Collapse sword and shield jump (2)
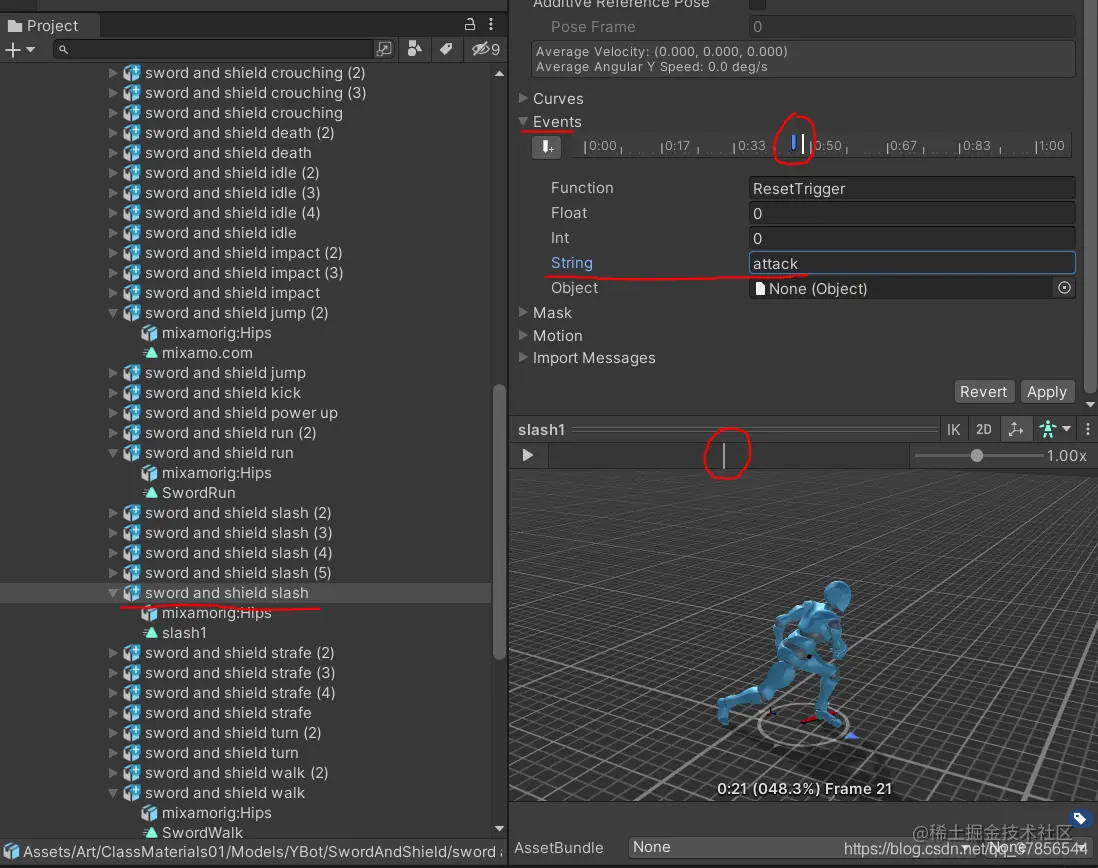This screenshot has height=868, width=1098. pyautogui.click(x=113, y=313)
